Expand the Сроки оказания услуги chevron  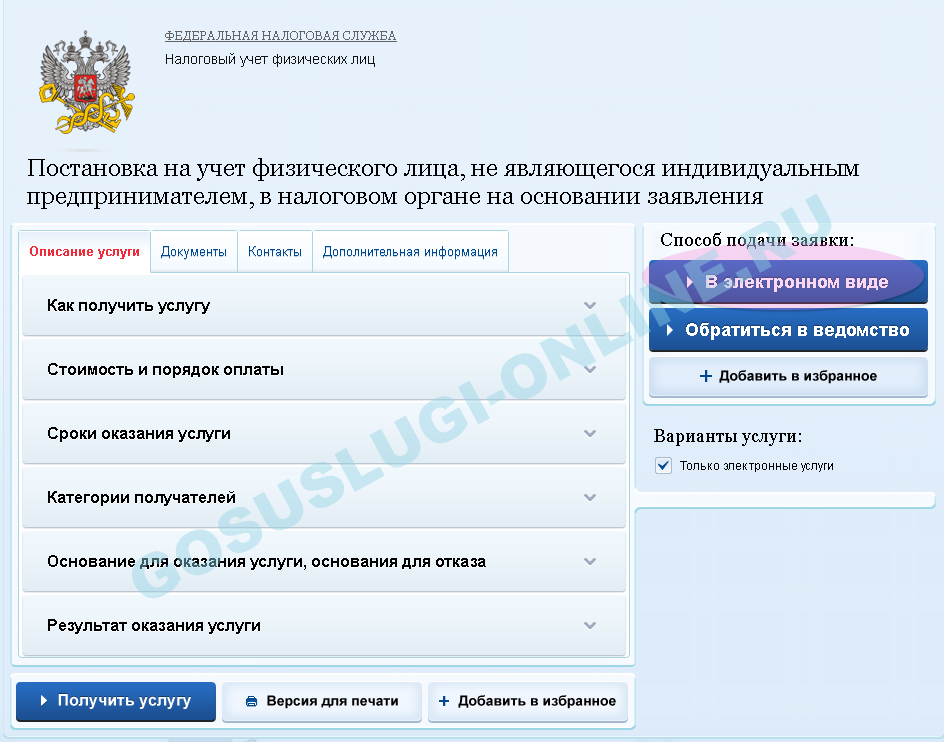[x=590, y=434]
